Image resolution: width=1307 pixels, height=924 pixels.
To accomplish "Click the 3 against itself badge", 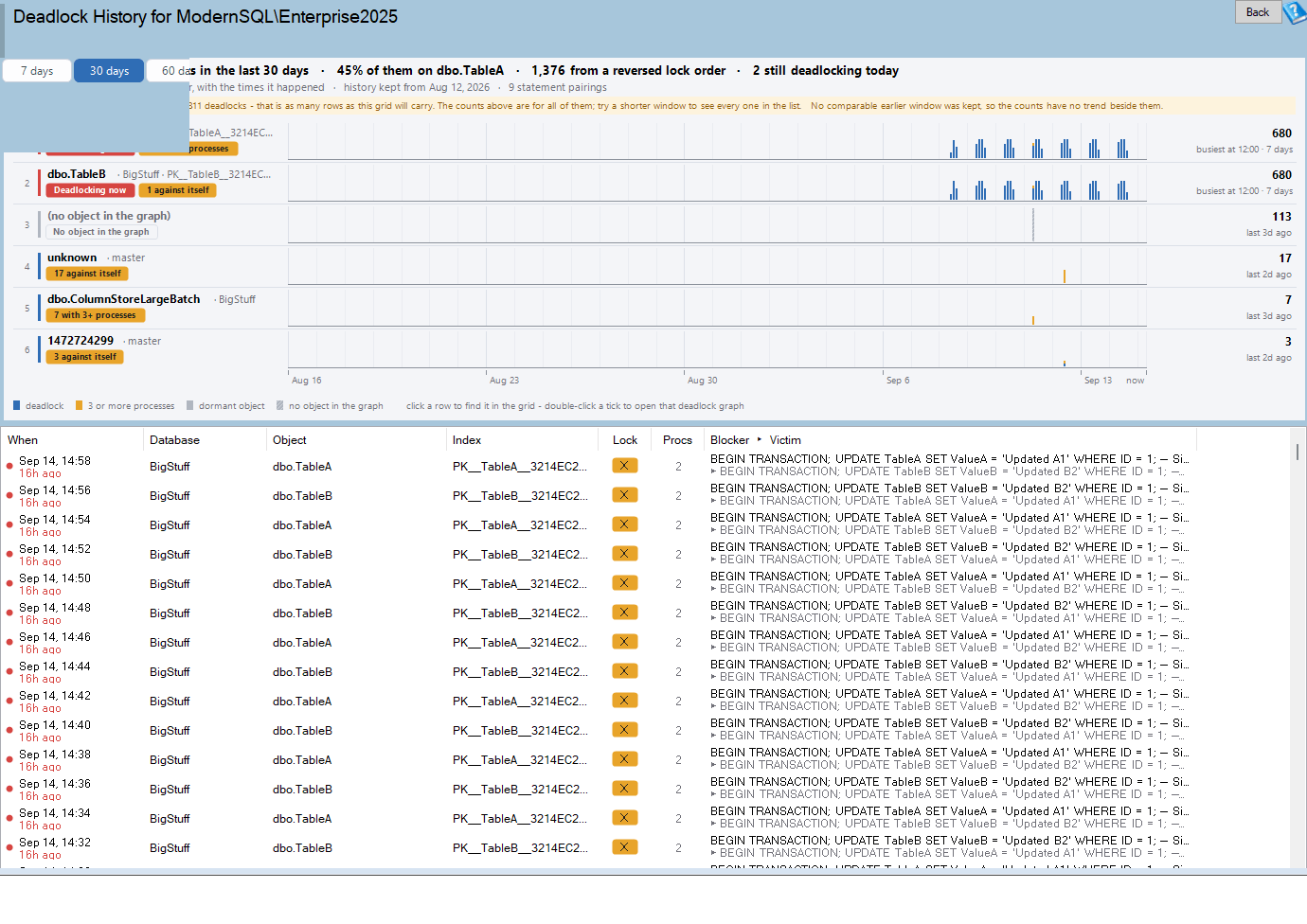I will [85, 357].
